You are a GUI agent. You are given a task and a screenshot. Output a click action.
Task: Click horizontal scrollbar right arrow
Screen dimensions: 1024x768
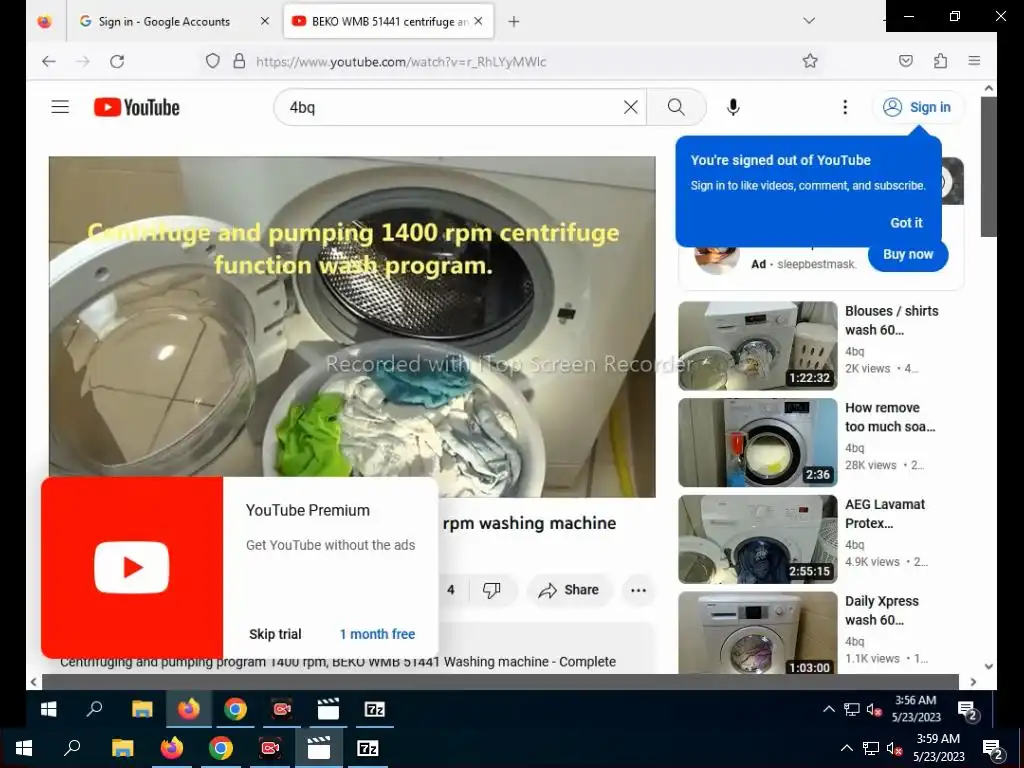973,682
